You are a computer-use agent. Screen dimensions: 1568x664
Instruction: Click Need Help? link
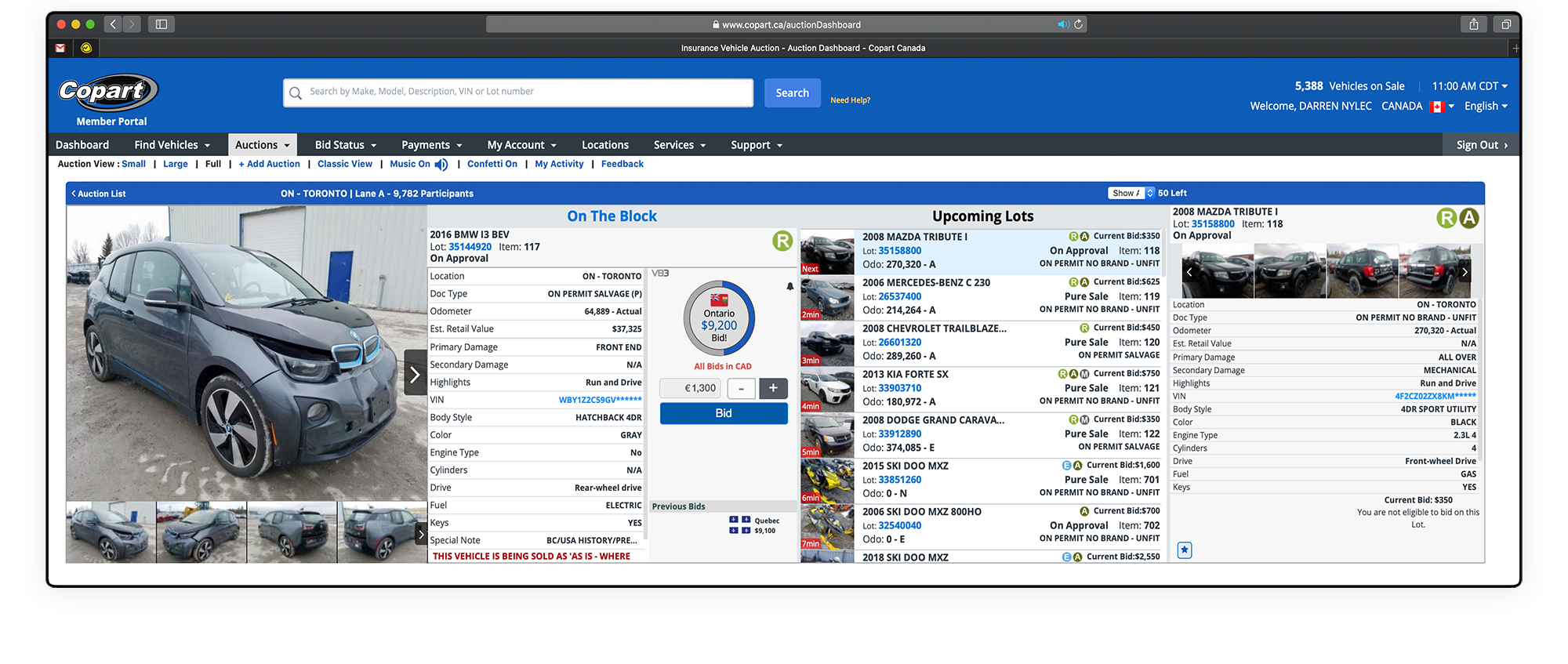851,100
